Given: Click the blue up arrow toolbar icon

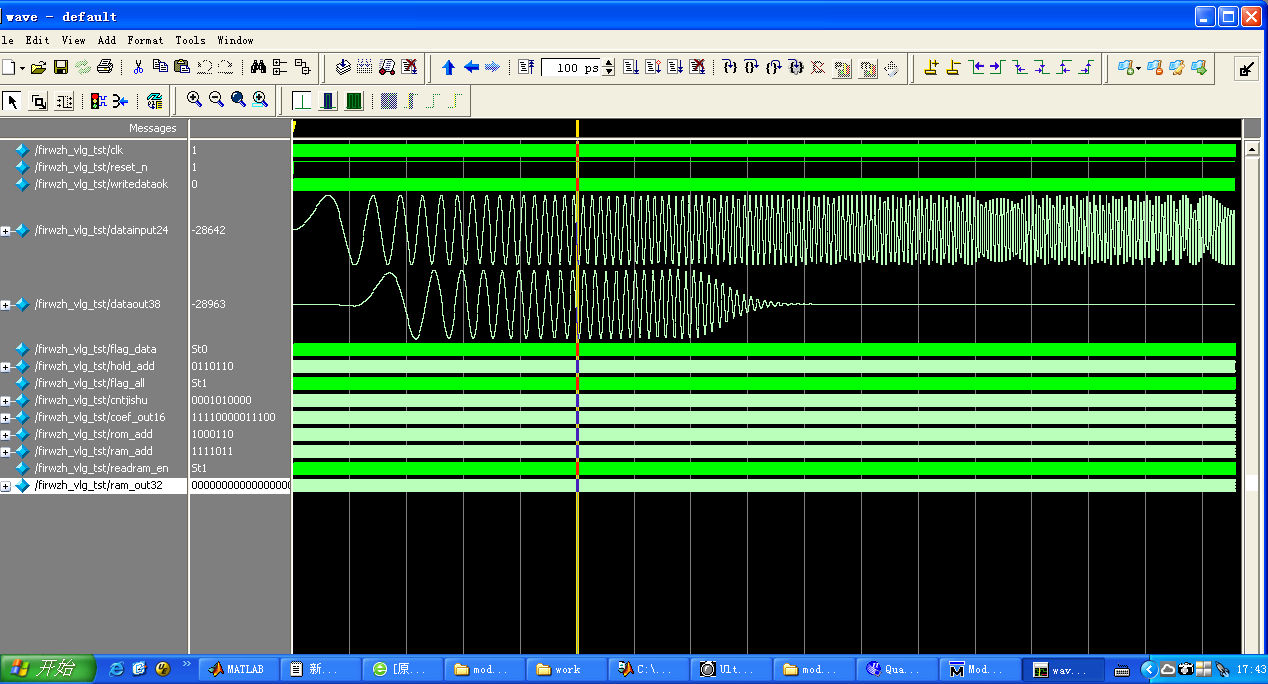Looking at the screenshot, I should coord(448,67).
